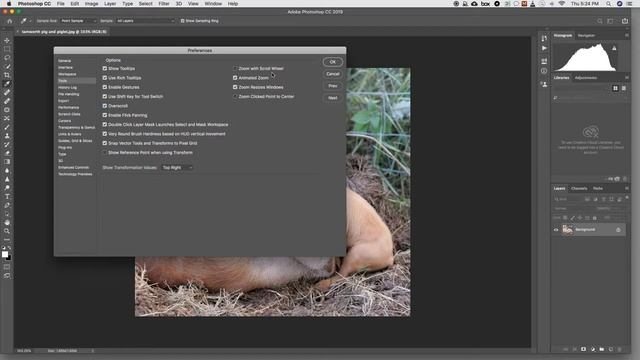Switch Libraries to list view icon

point(624,88)
